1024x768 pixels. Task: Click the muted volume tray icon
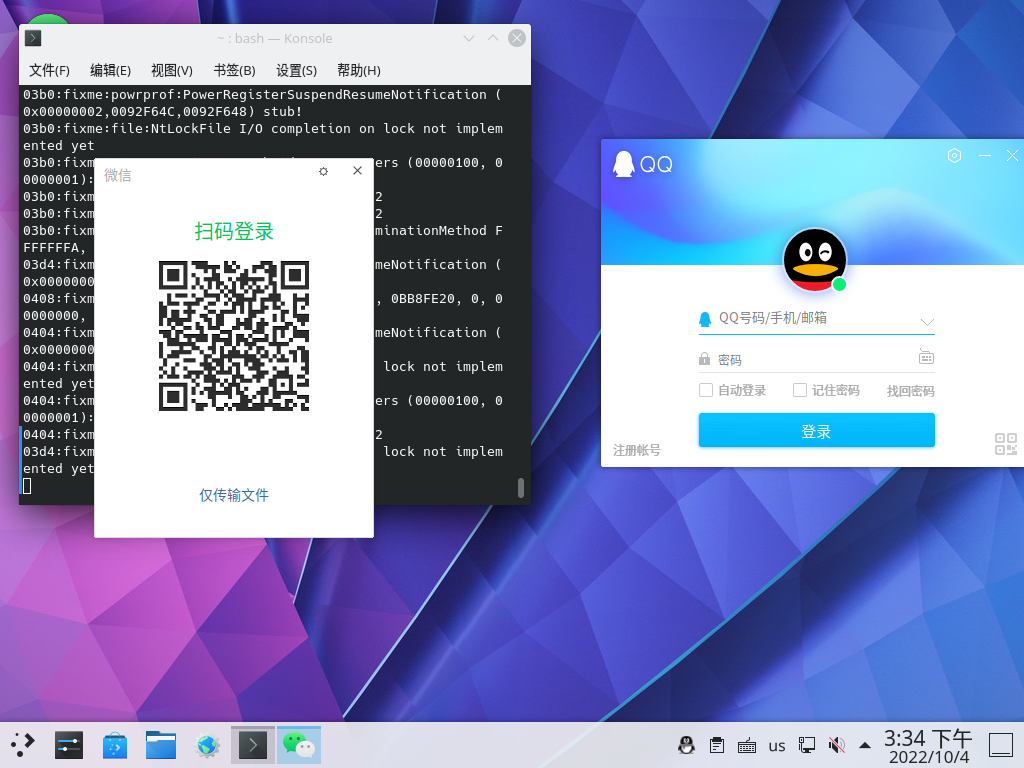[x=836, y=745]
